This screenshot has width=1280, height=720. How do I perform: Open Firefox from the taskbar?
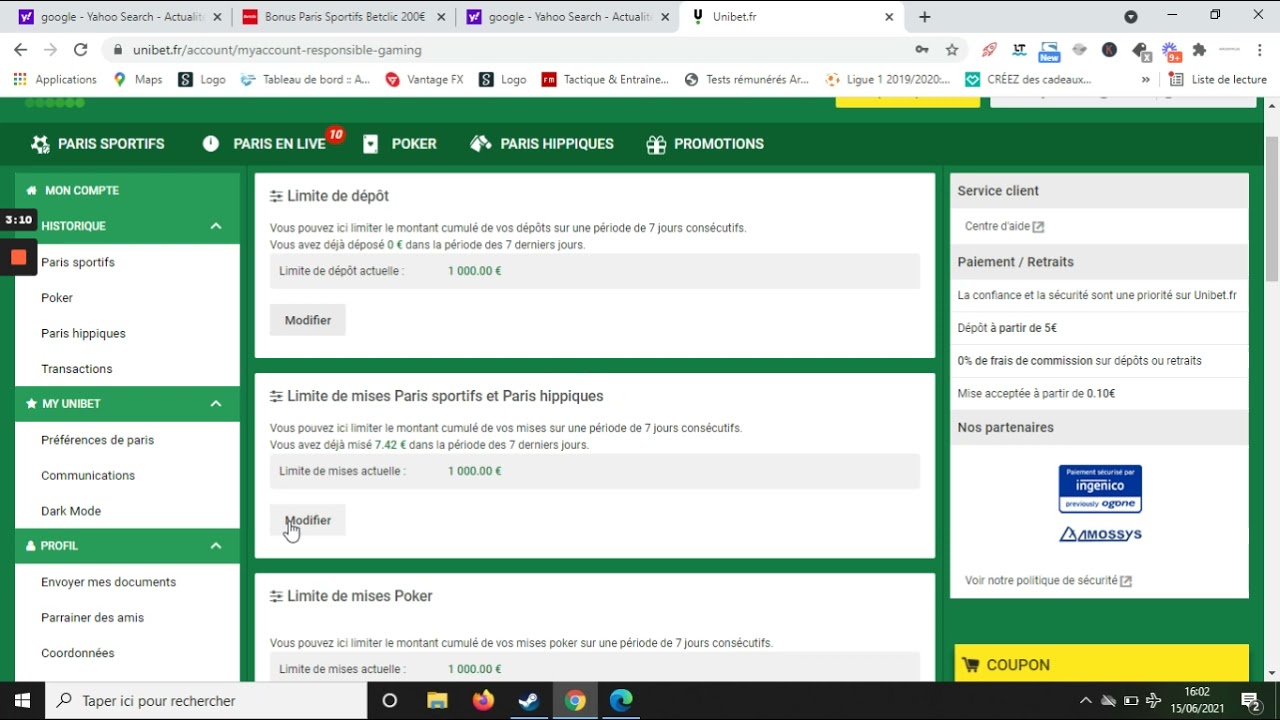pos(483,701)
